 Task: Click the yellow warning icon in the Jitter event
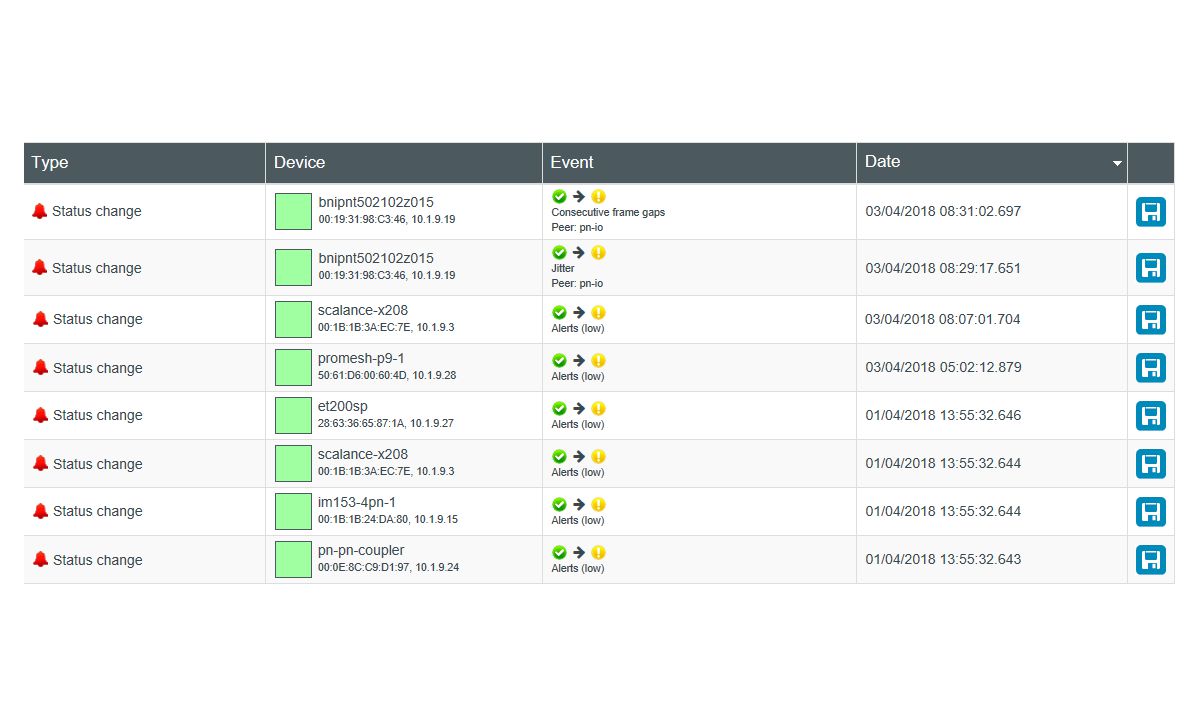pos(598,252)
